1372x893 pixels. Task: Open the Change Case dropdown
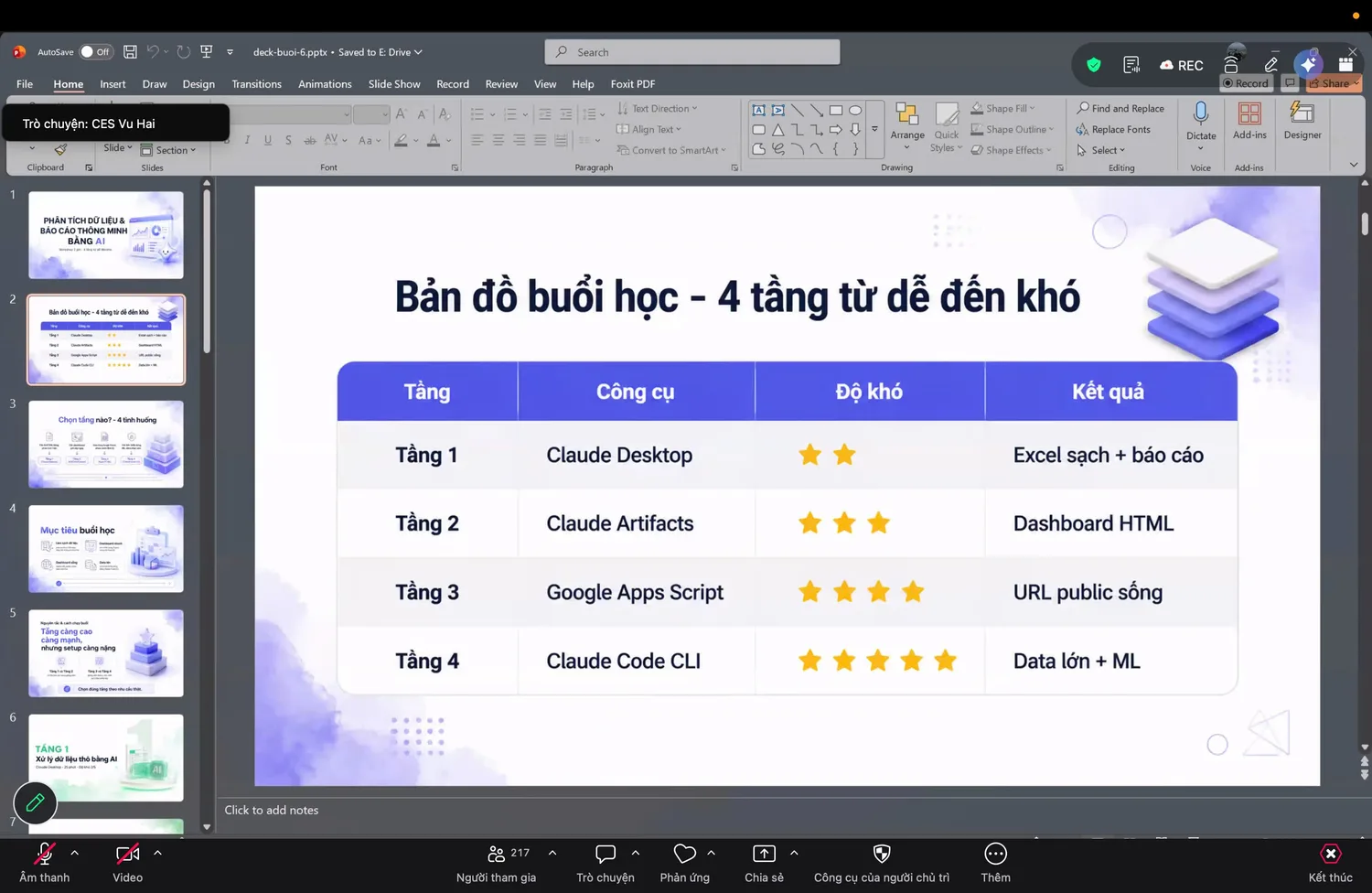(x=369, y=140)
